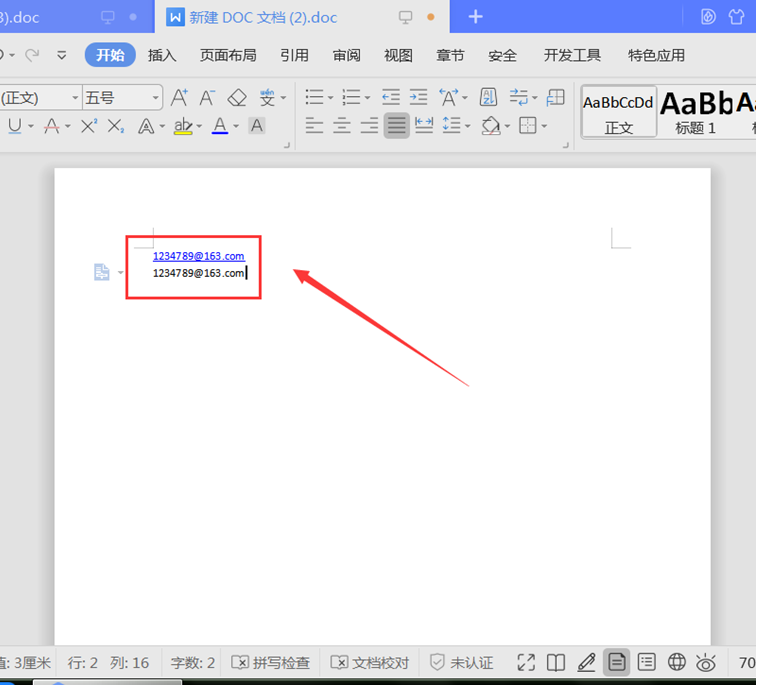Image resolution: width=757 pixels, height=685 pixels.
Task: Switch to the 视图 ribbon tab
Action: [x=398, y=56]
